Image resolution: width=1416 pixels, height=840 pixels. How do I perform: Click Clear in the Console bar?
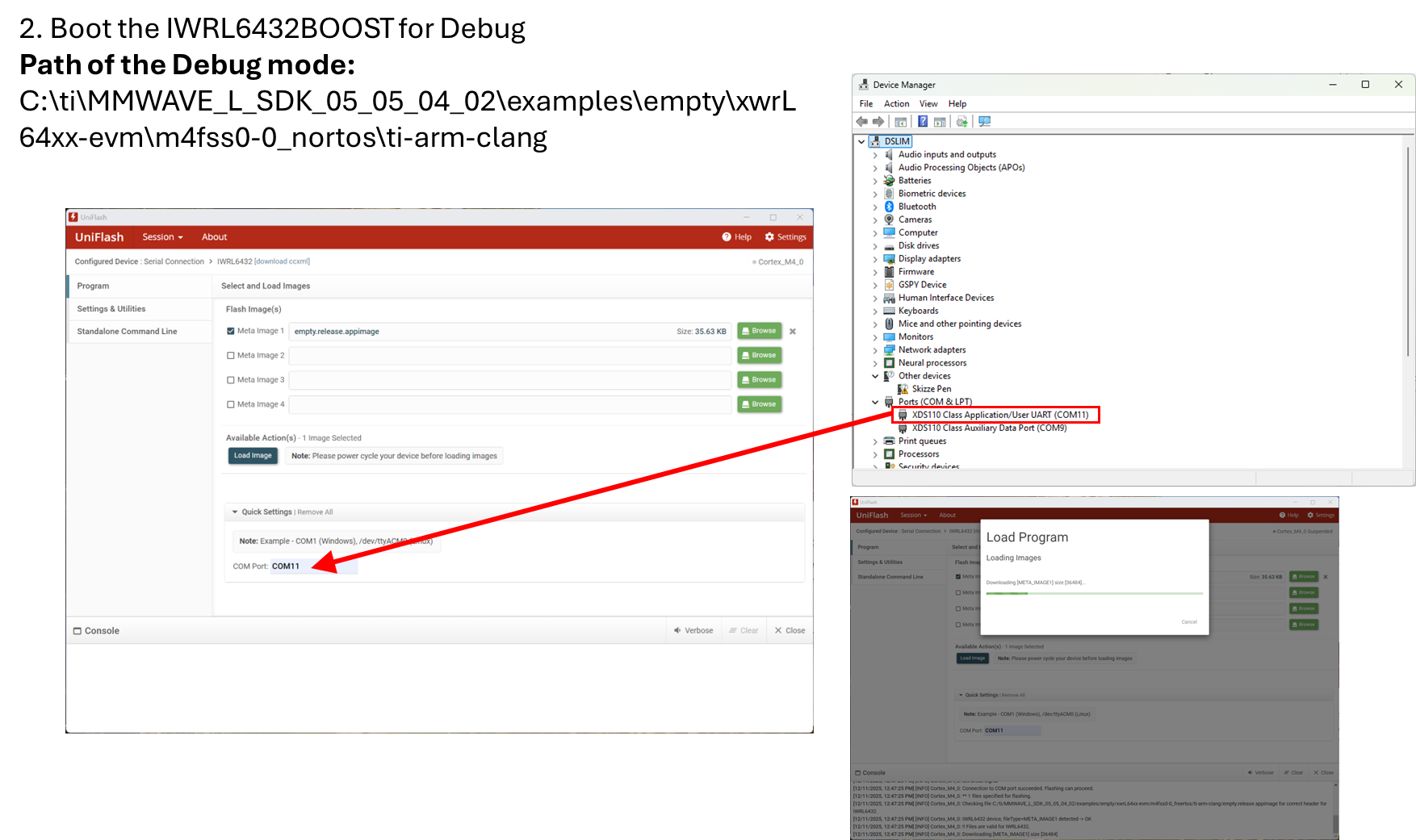pyautogui.click(x=744, y=631)
